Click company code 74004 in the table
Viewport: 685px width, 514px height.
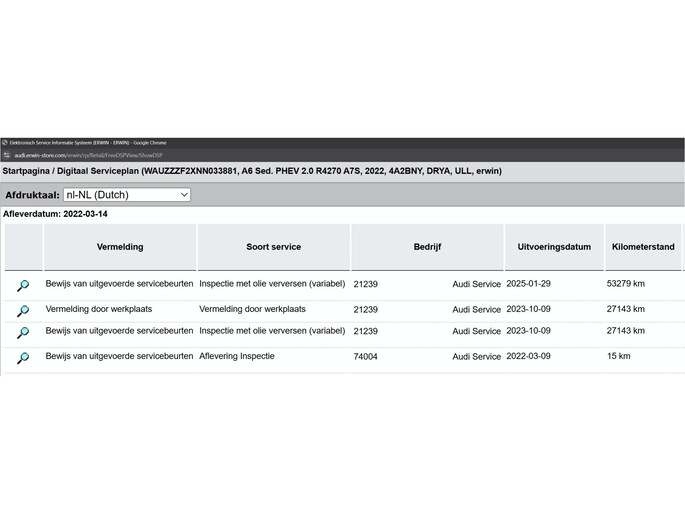click(366, 357)
